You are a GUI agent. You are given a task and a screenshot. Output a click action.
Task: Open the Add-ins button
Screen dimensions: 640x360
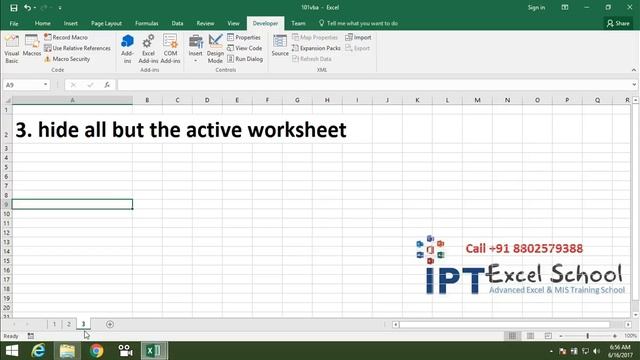[127, 49]
